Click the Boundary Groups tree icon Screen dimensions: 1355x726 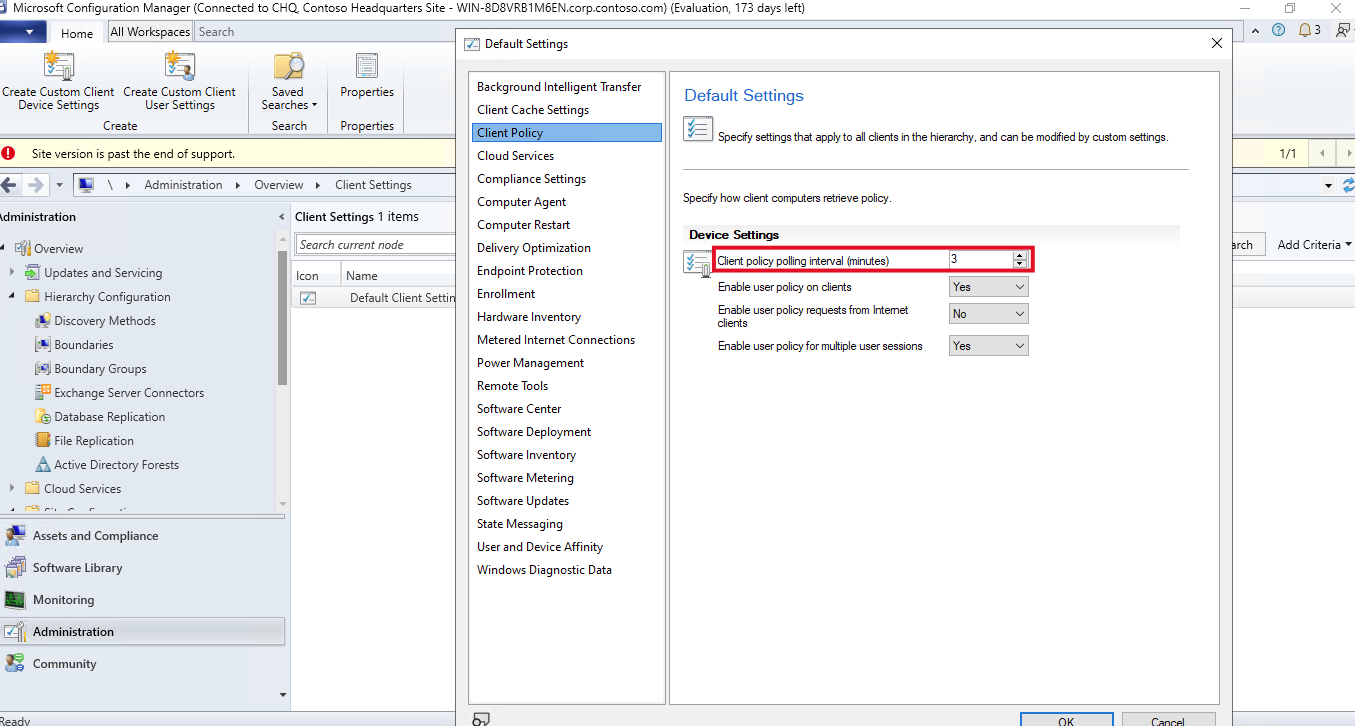pyautogui.click(x=43, y=369)
